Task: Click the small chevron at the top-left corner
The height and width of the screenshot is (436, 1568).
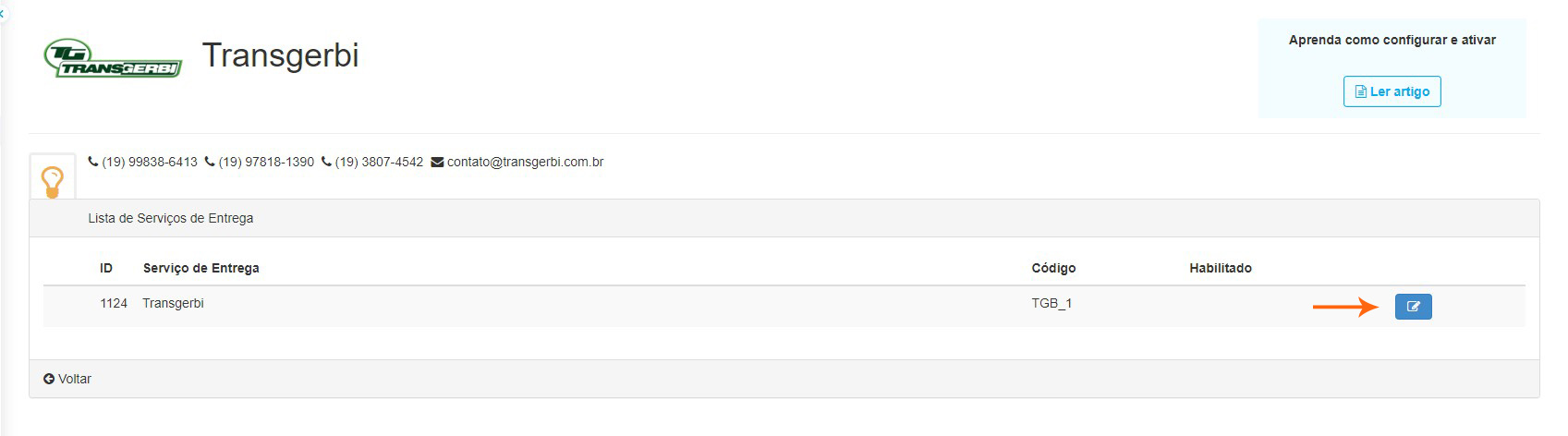Action: click(x=3, y=14)
